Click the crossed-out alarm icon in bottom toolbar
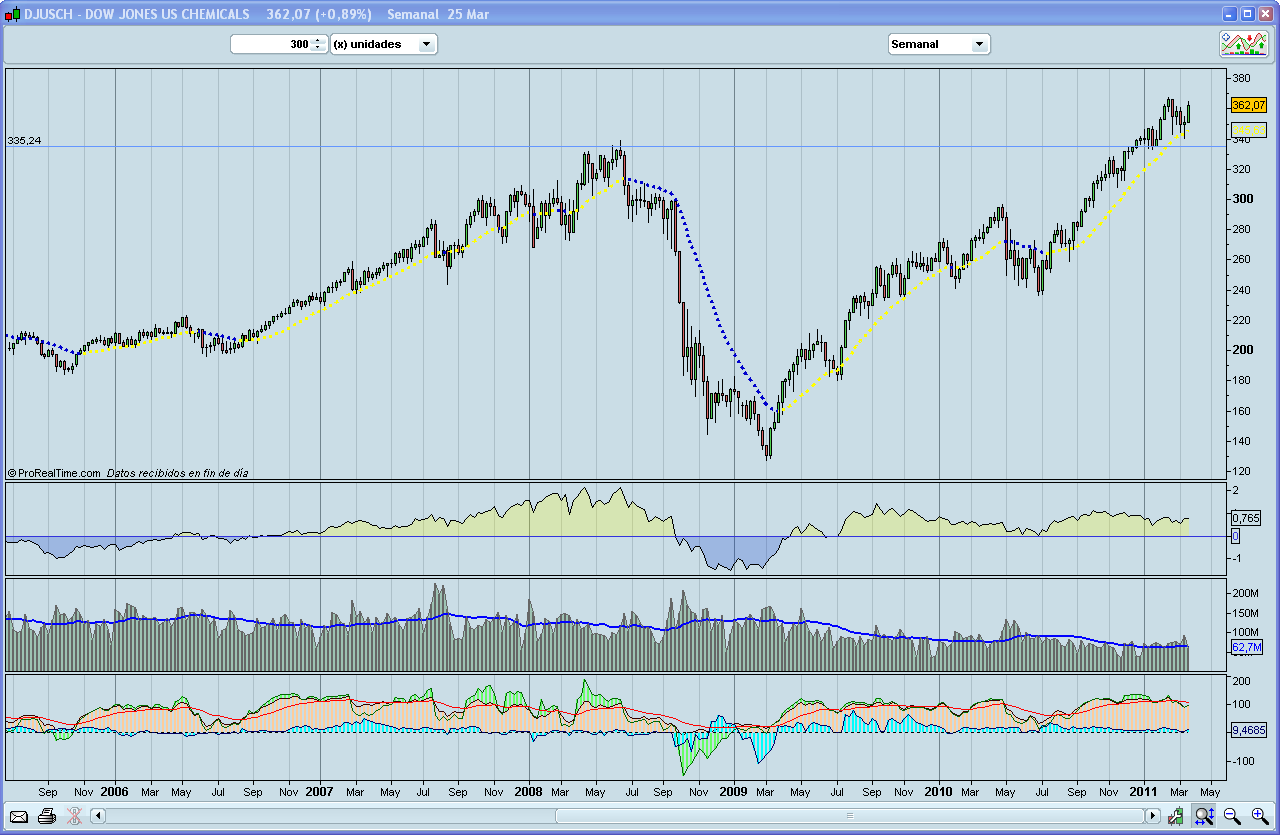Image resolution: width=1280 pixels, height=835 pixels. point(74,816)
